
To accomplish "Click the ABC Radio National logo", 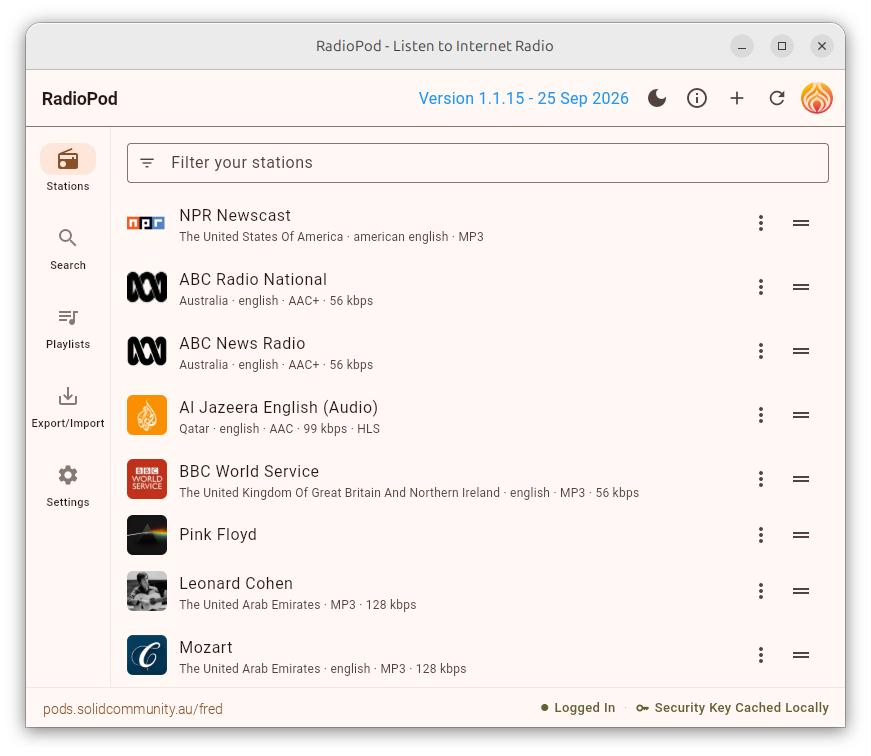I will click(x=147, y=287).
